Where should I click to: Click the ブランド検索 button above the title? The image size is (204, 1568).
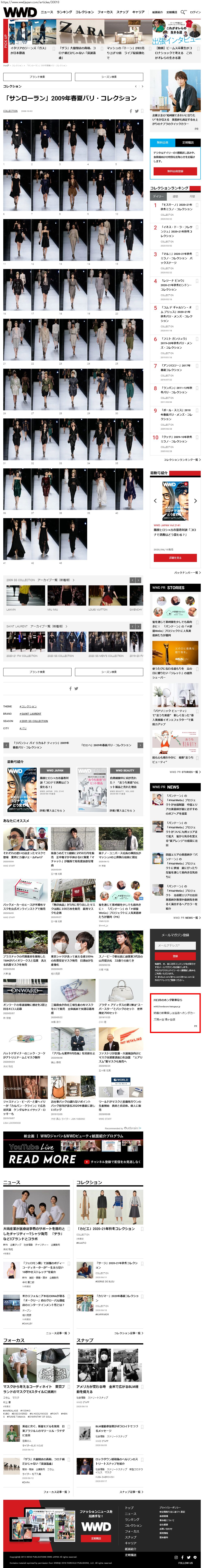[x=37, y=77]
